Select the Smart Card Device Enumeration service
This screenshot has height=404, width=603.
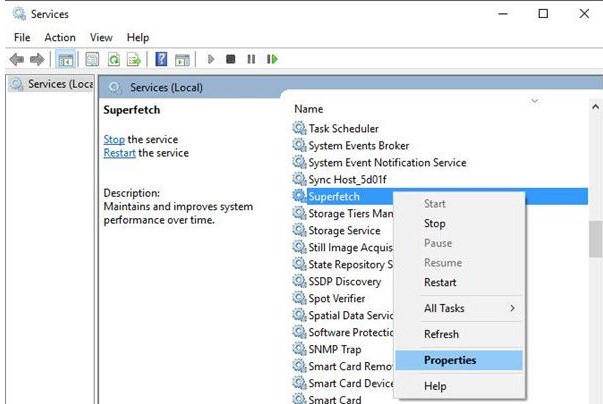tap(350, 383)
